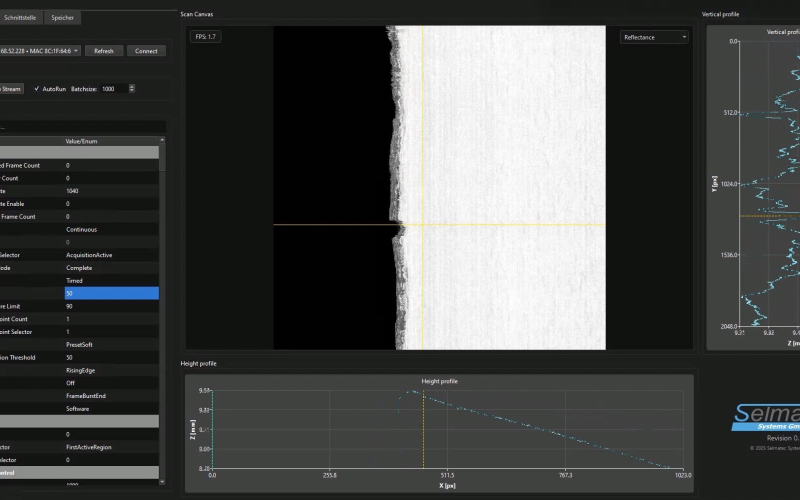Click the parameter table scroll-up arrow

pos(162,140)
